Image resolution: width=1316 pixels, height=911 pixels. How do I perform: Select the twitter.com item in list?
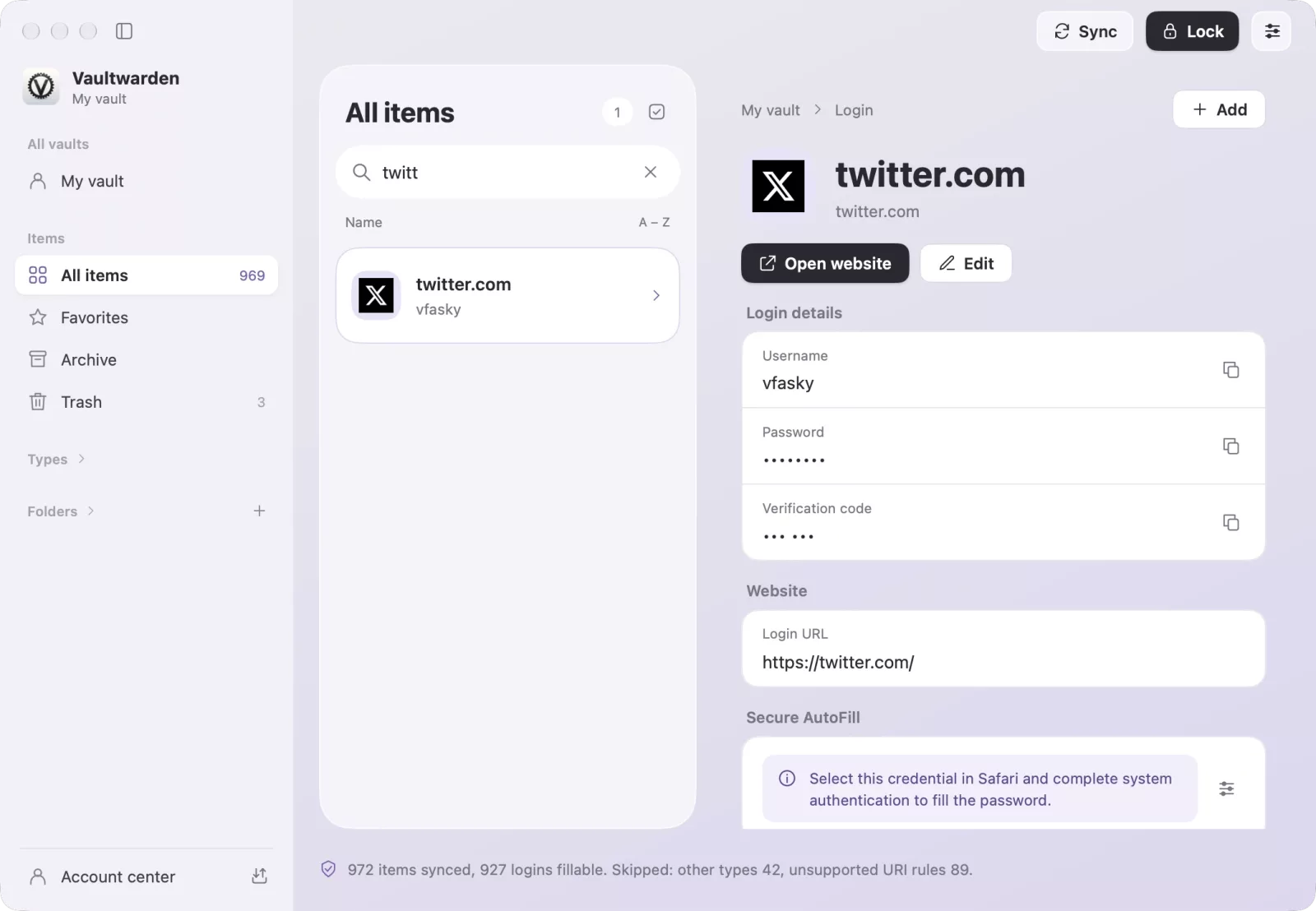point(507,295)
